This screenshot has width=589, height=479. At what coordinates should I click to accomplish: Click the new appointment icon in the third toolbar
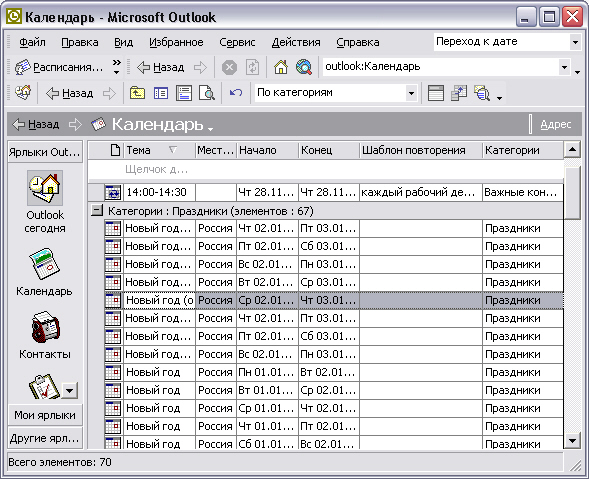pyautogui.click(x=23, y=93)
